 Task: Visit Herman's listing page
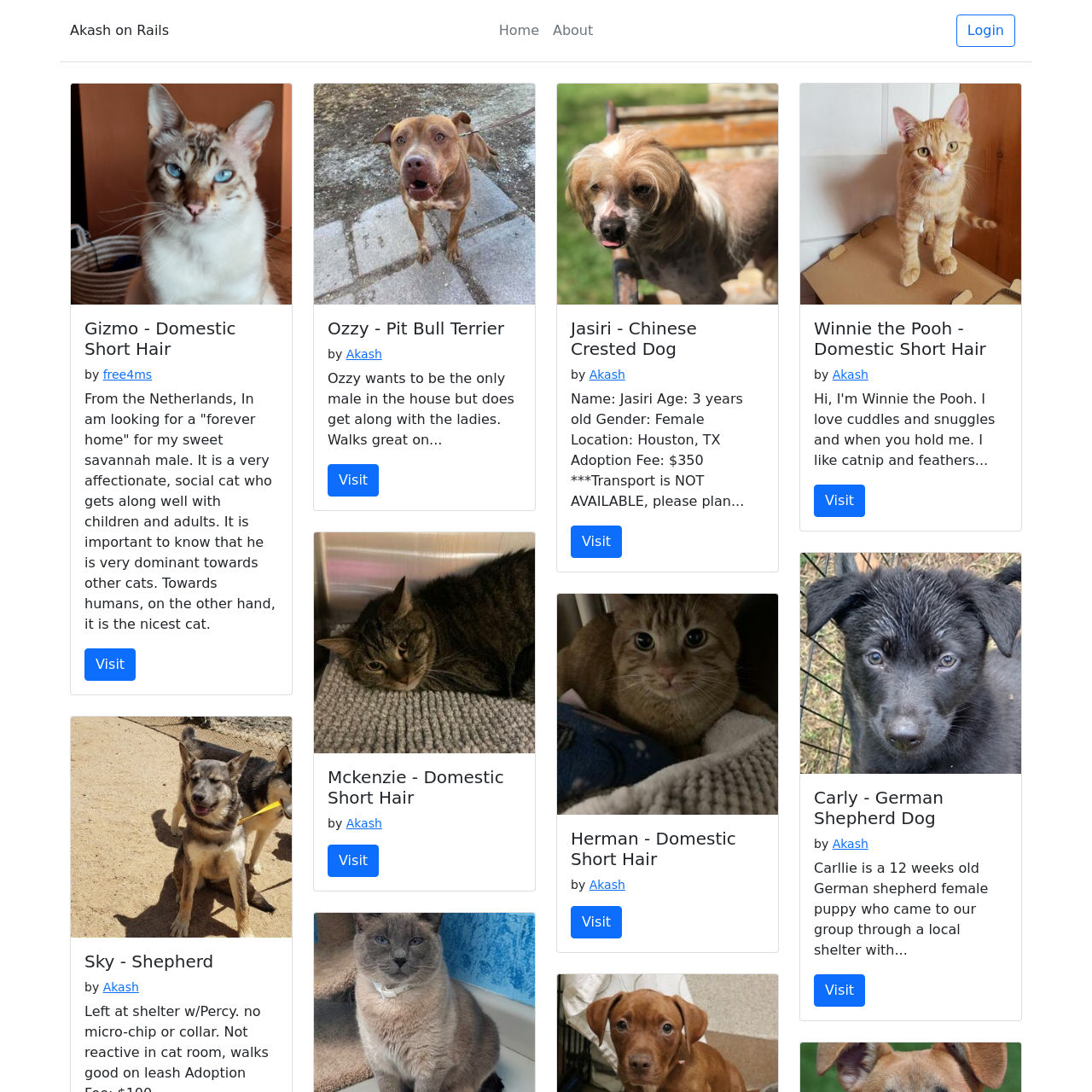point(596,922)
